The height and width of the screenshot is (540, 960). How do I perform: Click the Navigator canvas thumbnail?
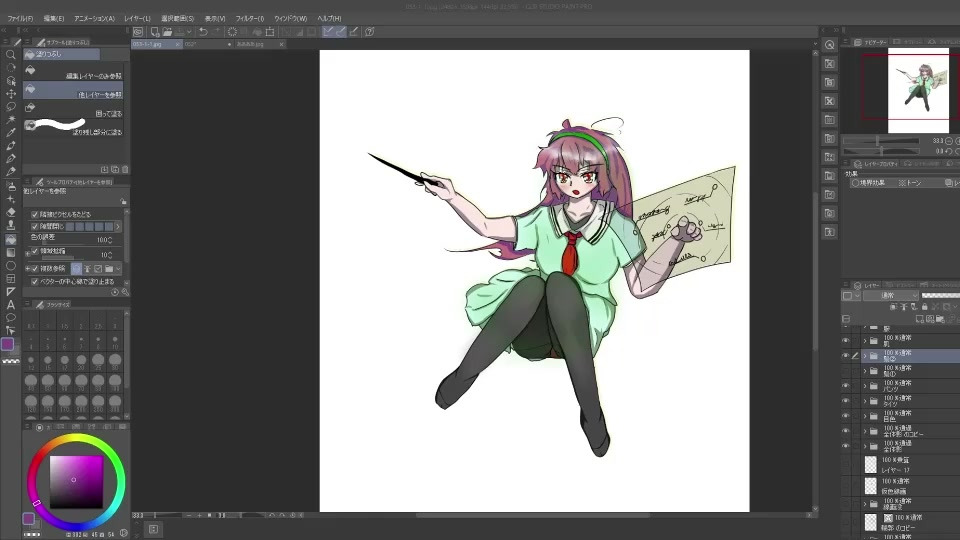tap(918, 91)
